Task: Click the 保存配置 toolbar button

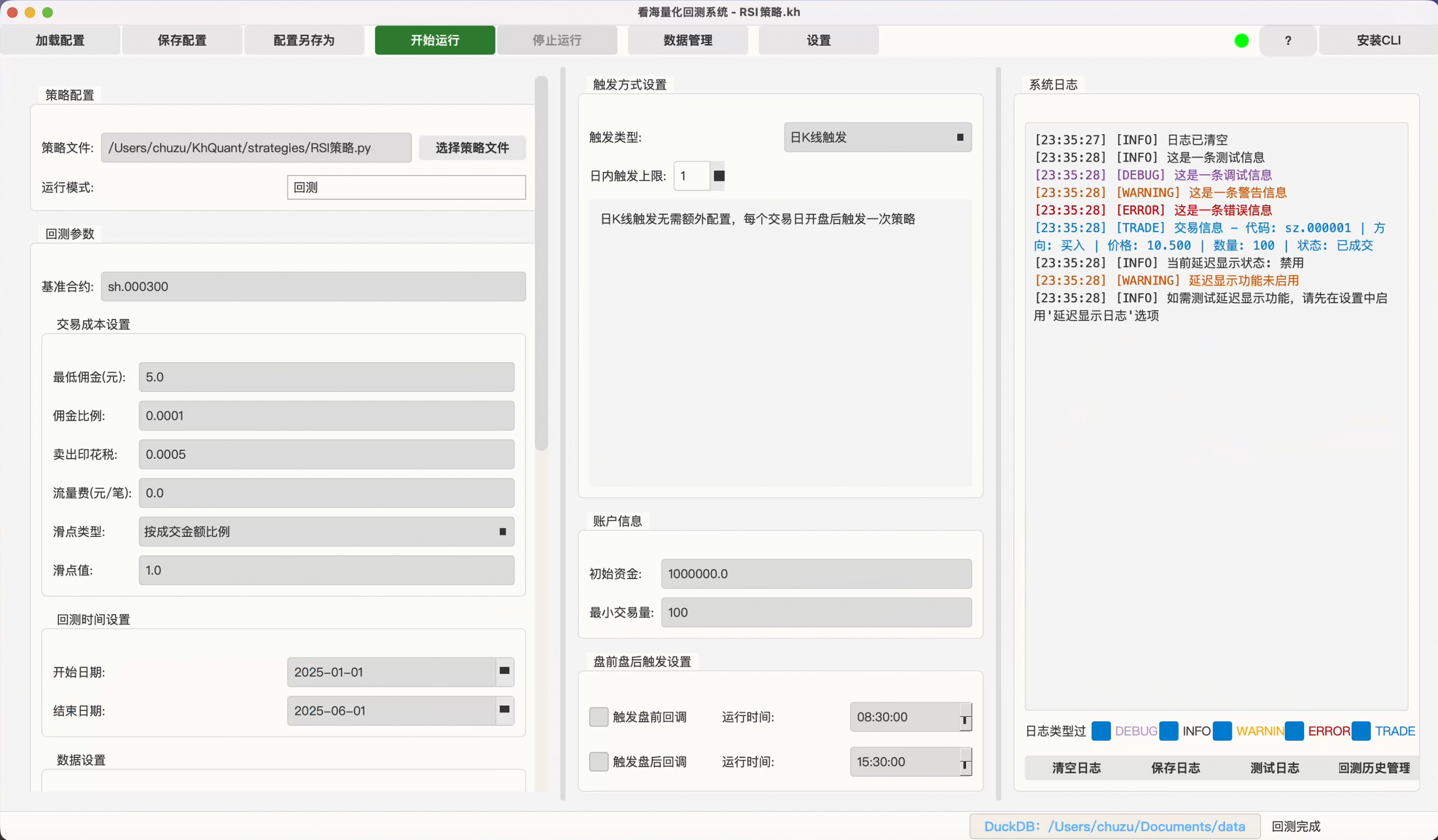Action: coord(182,40)
